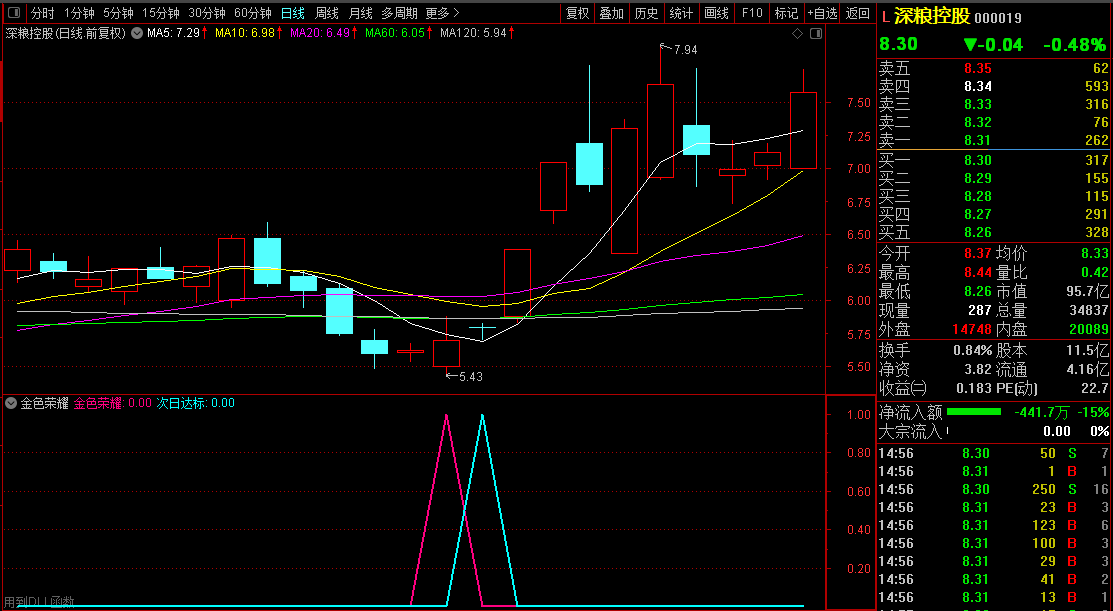Click the PE(动) value 22.7
The height and width of the screenshot is (611, 1113).
(1096, 388)
